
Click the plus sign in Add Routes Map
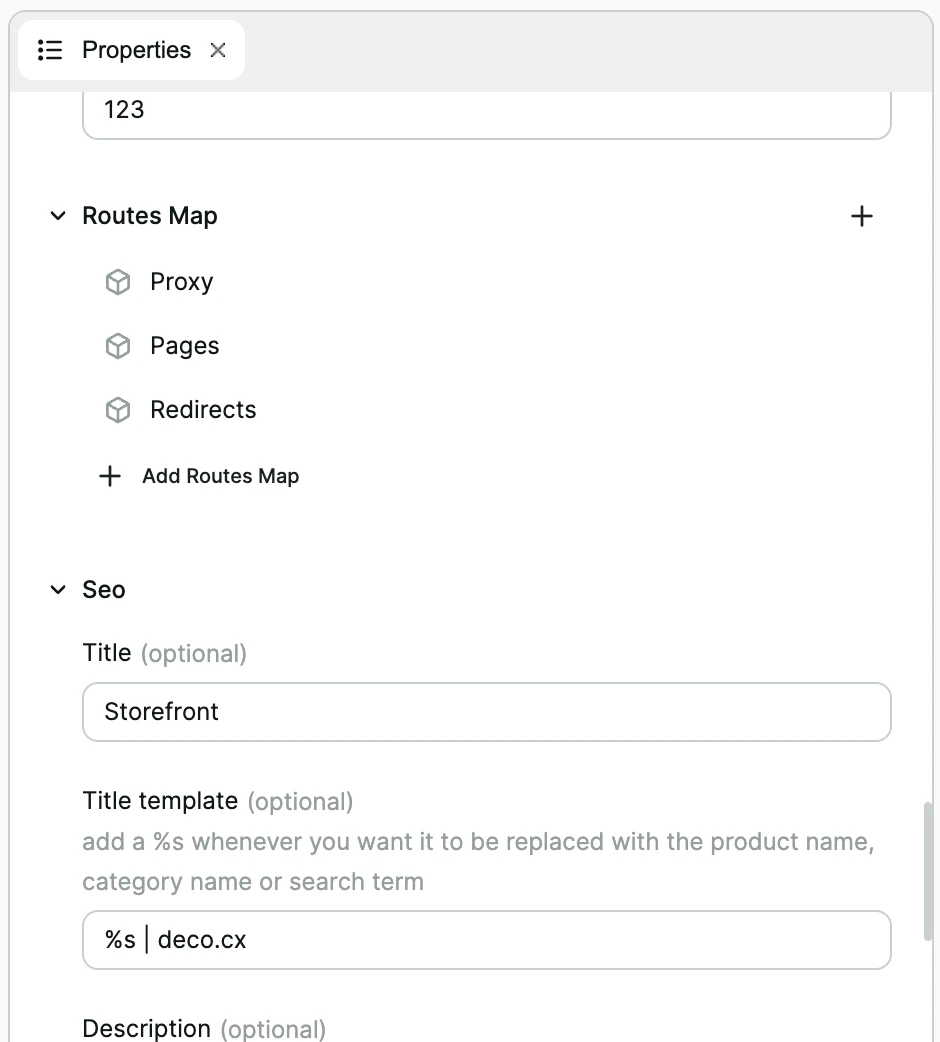tap(110, 476)
